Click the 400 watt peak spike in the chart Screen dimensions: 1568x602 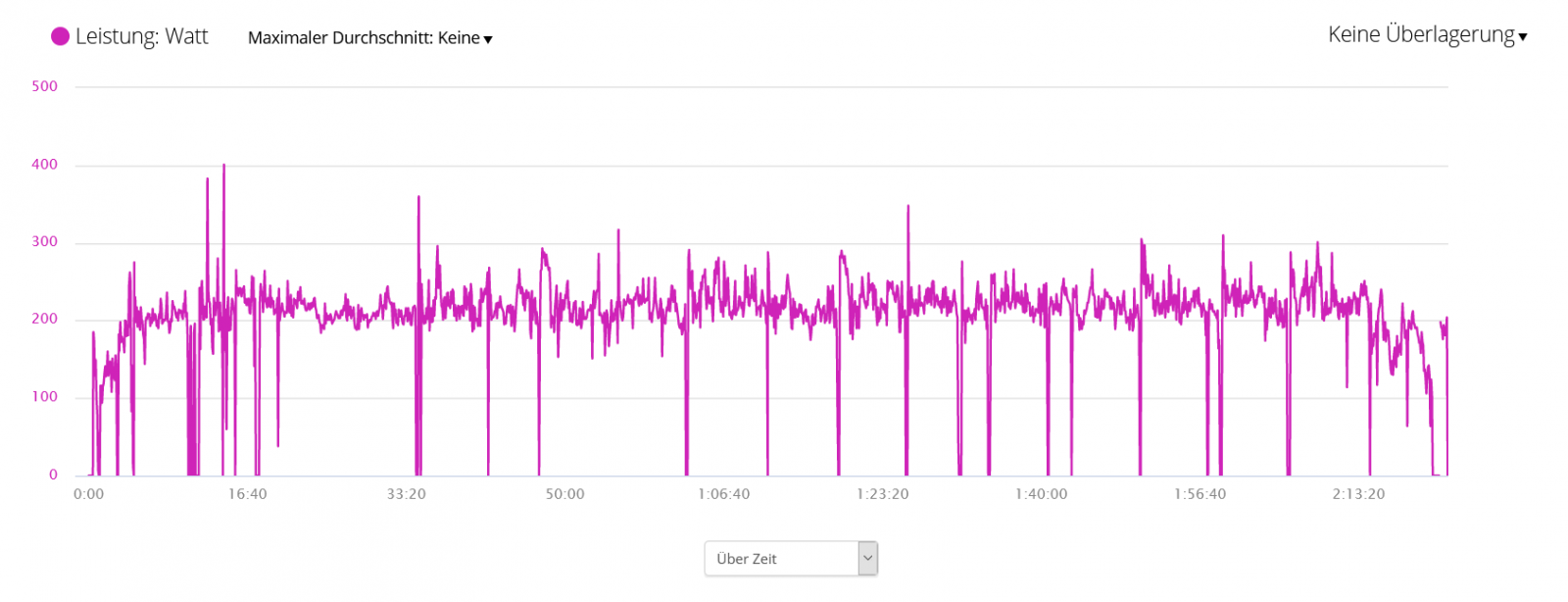pyautogui.click(x=223, y=167)
